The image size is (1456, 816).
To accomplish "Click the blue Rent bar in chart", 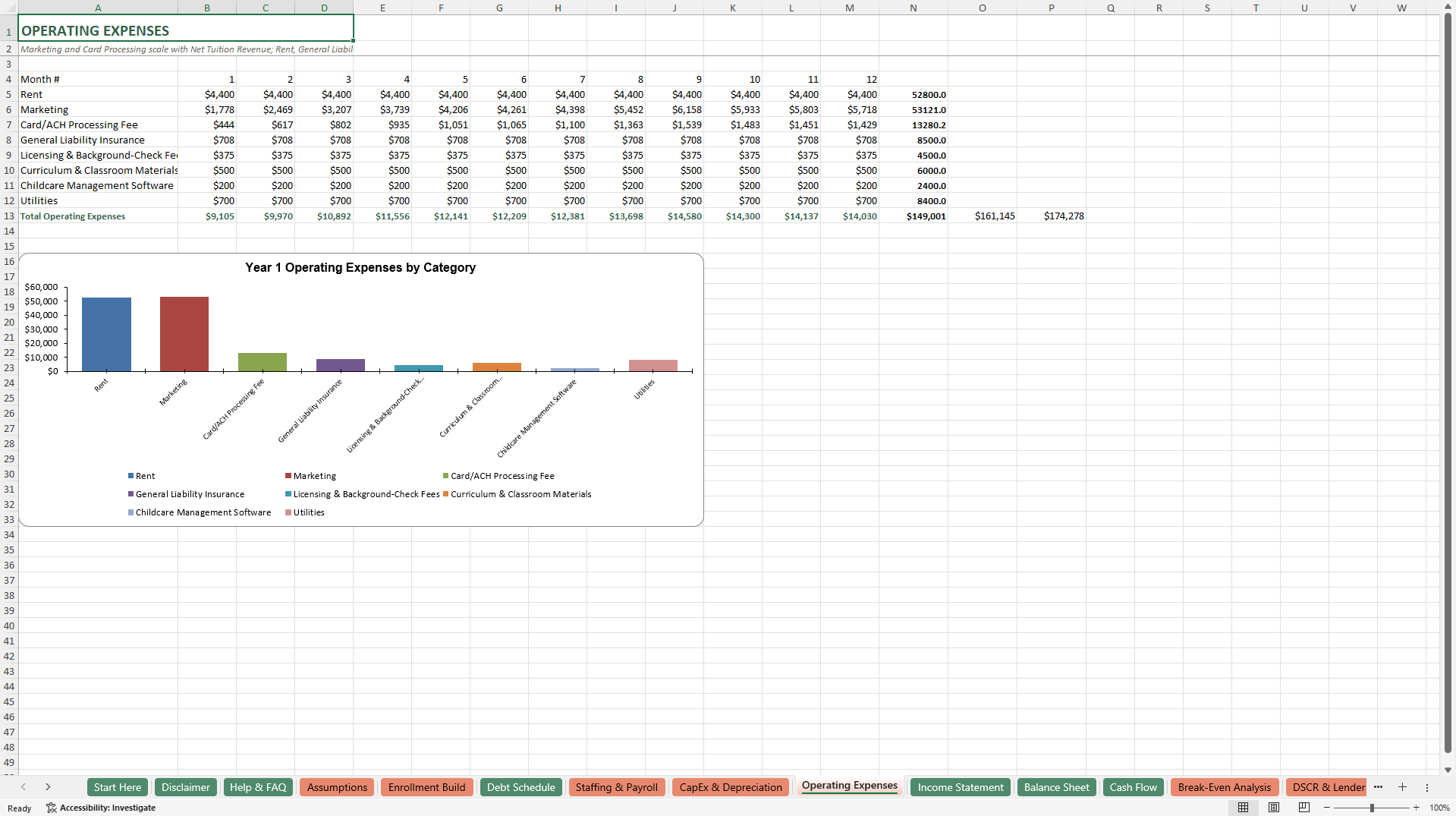I will click(x=106, y=334).
